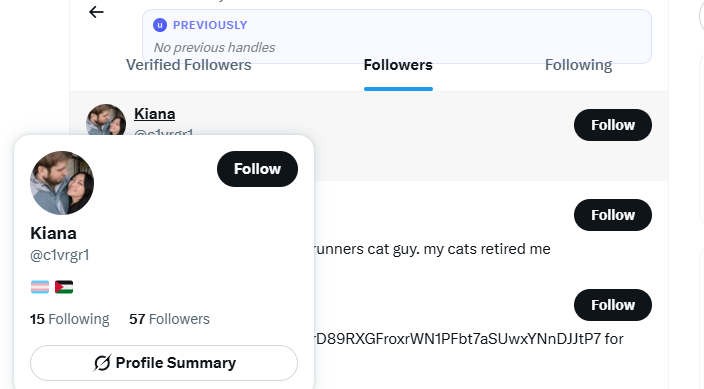
Task: Open the Profile Summary button
Action: (164, 363)
